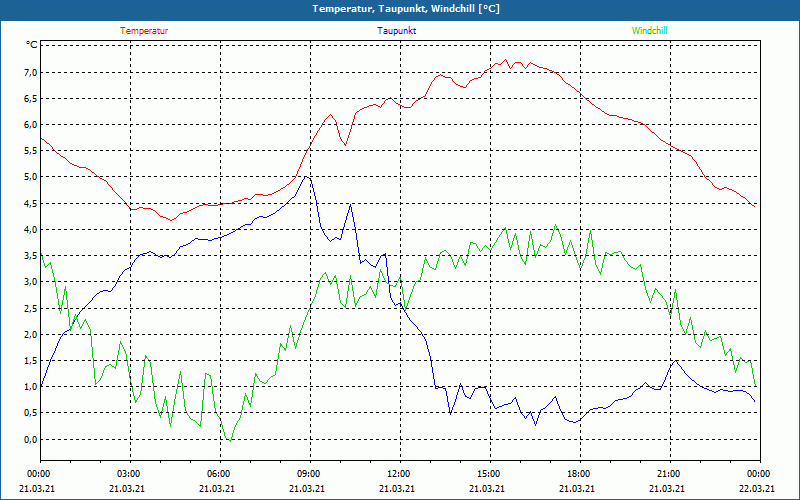Click the 5,0 value on the y-axis
Viewport: 800px width, 500px height.
(32, 177)
